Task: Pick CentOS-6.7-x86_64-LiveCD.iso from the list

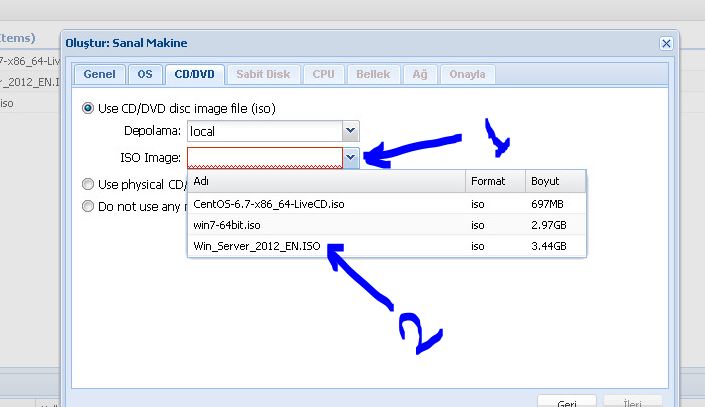Action: pyautogui.click(x=269, y=204)
